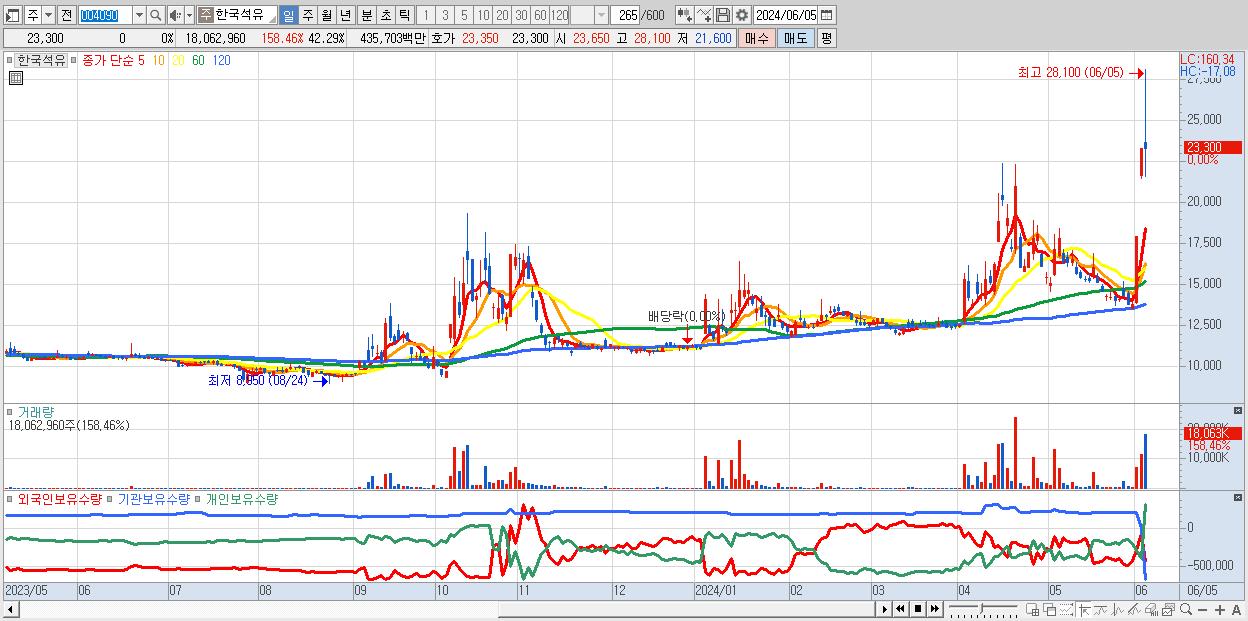Viewport: 1248px width, 621px height.
Task: Click the dotted line range icon
Action: (1066, 609)
